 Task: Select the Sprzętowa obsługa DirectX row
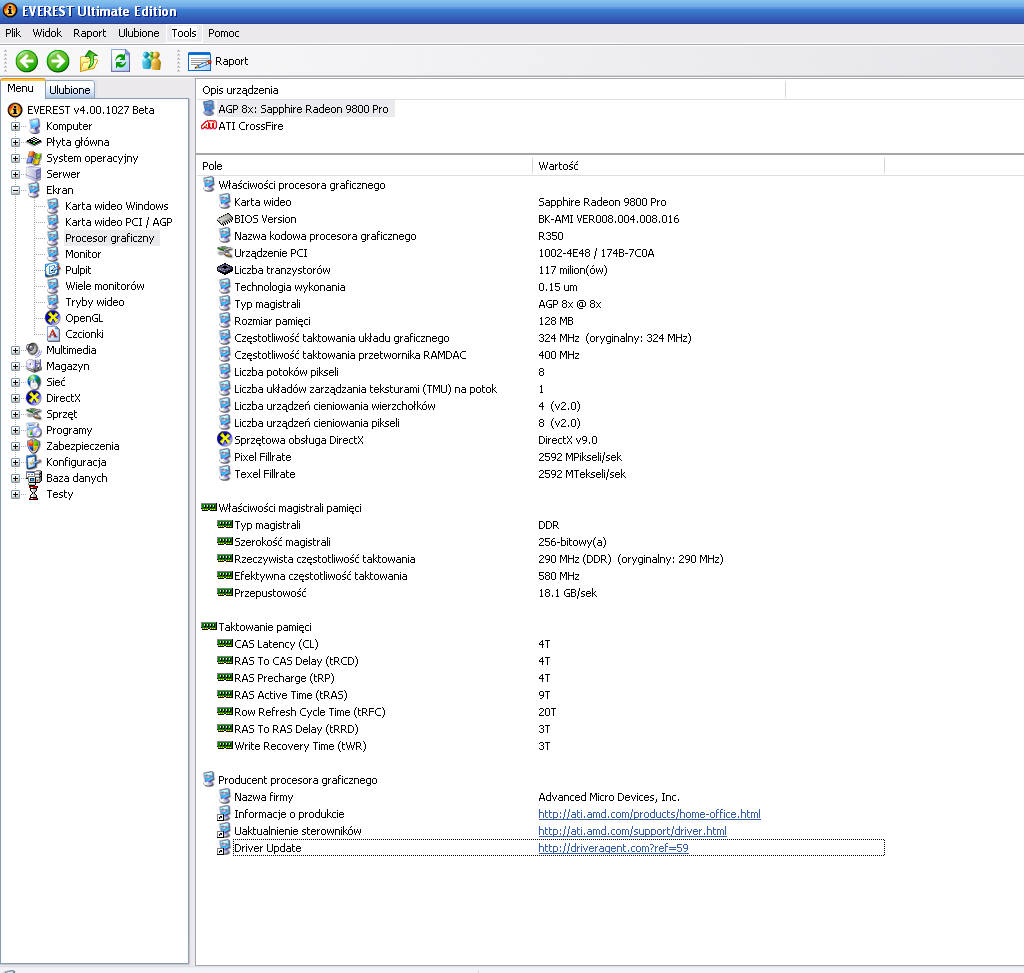click(551, 440)
